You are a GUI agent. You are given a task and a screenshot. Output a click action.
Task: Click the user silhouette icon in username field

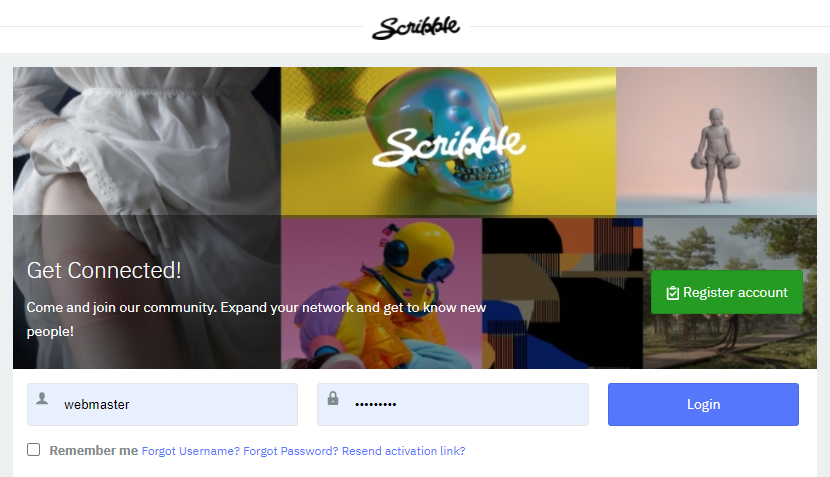[x=42, y=399]
